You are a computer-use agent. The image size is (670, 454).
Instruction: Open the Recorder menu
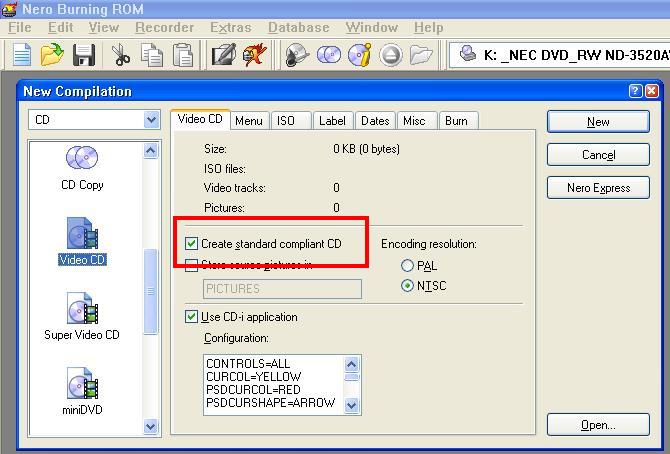[x=165, y=27]
